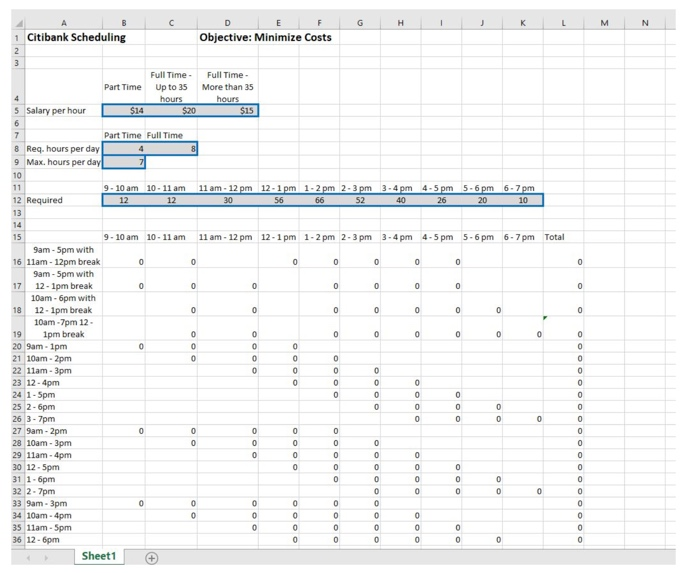Click 'Full Time - Up to 35 hours' header
686x573 pixels.
point(171,87)
